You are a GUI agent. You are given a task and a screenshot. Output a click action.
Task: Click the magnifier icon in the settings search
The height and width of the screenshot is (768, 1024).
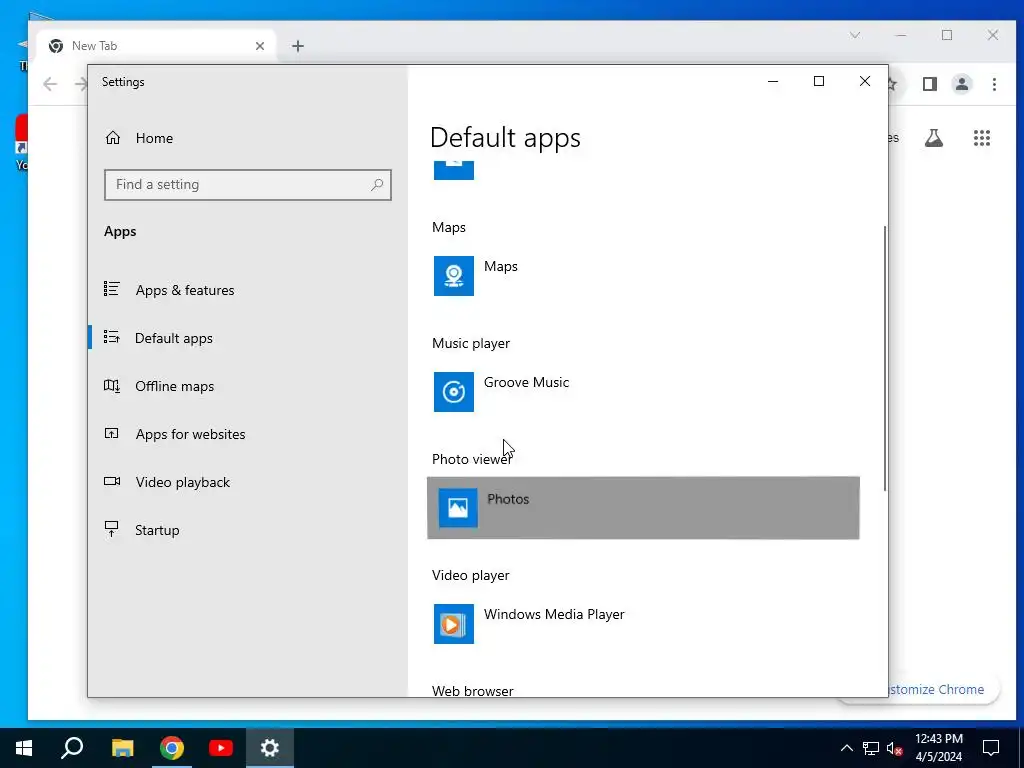377,185
